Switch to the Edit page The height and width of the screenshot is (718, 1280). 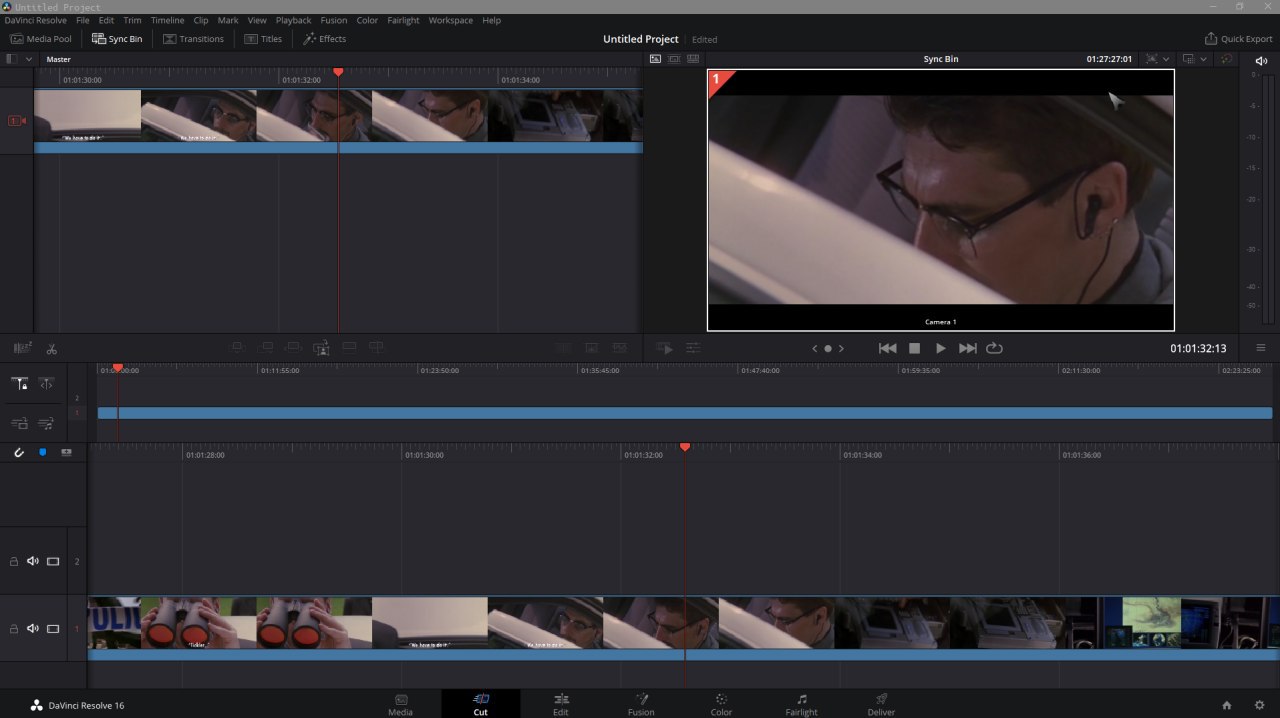(x=561, y=704)
